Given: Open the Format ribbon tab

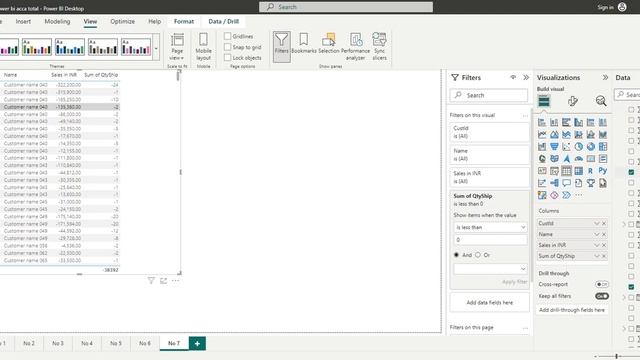Looking at the screenshot, I should click(184, 22).
